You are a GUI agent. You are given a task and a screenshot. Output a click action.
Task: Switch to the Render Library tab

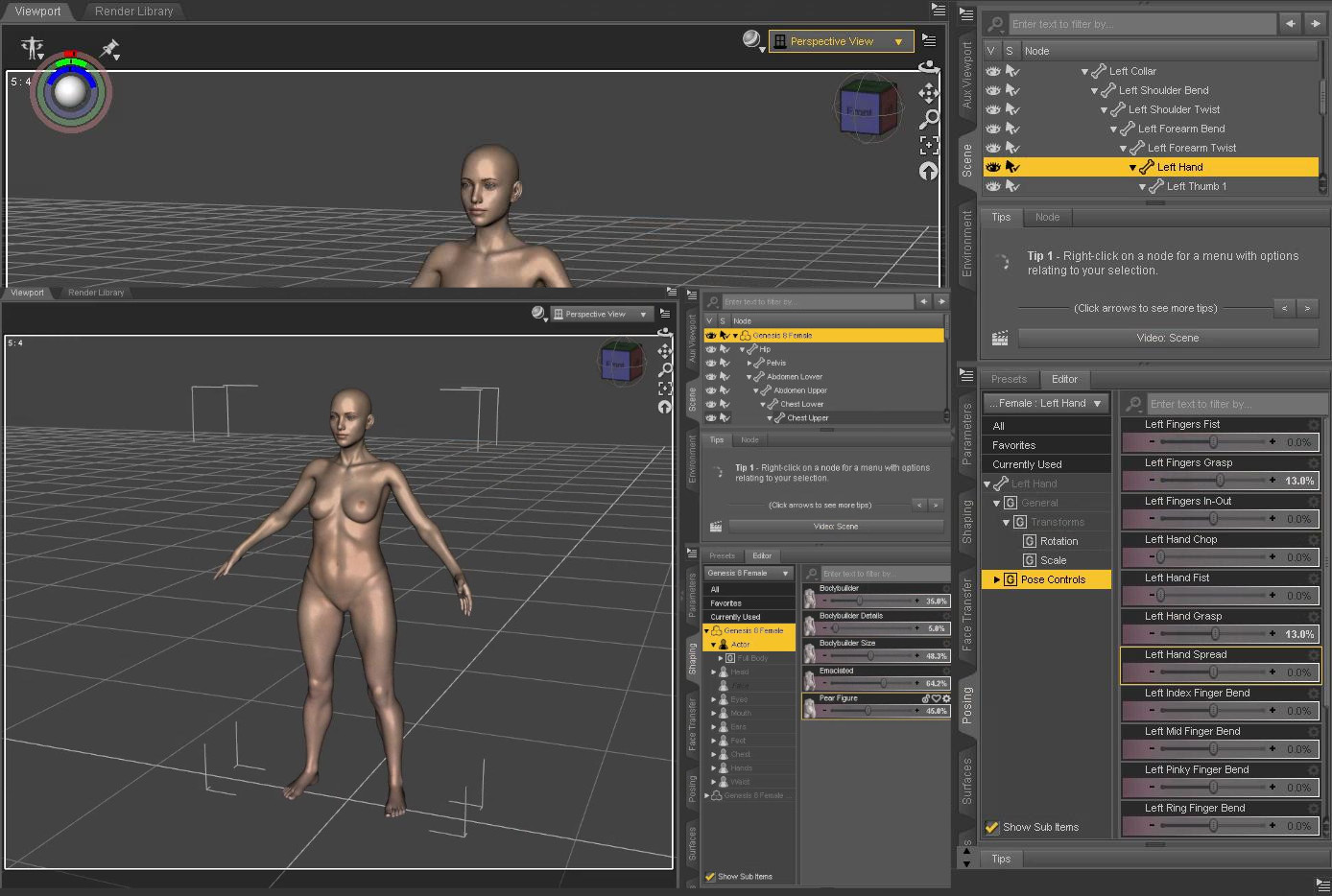tap(133, 12)
